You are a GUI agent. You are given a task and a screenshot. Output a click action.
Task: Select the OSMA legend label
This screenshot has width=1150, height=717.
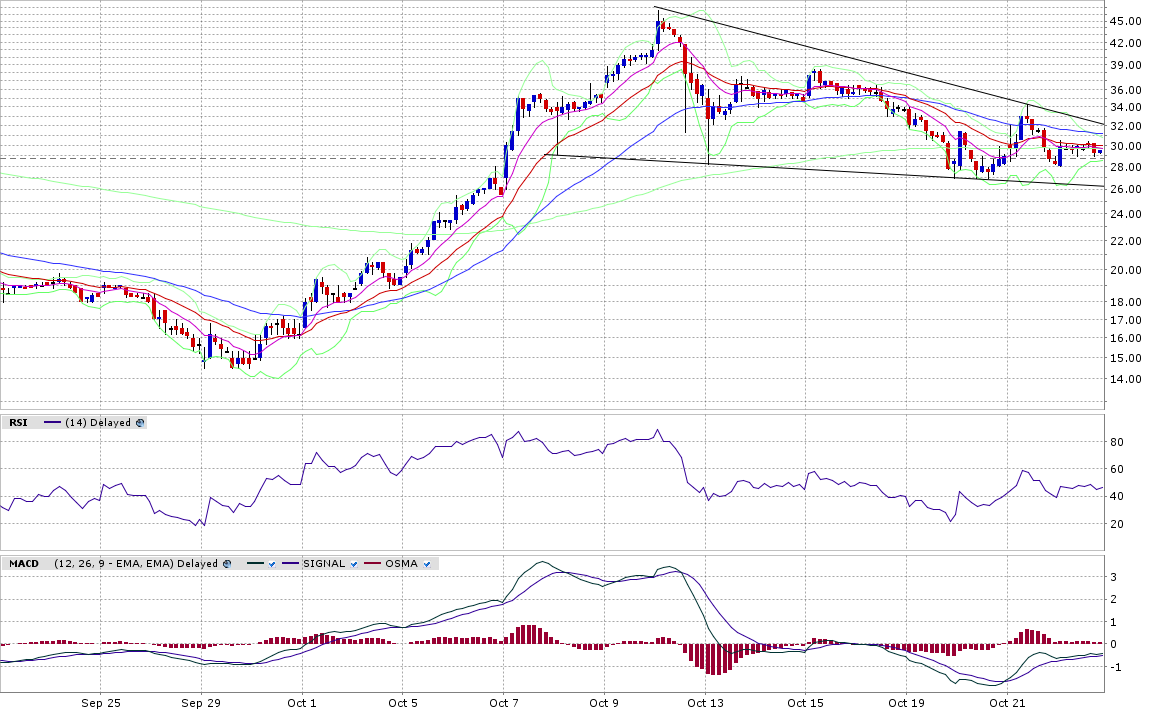click(x=400, y=564)
